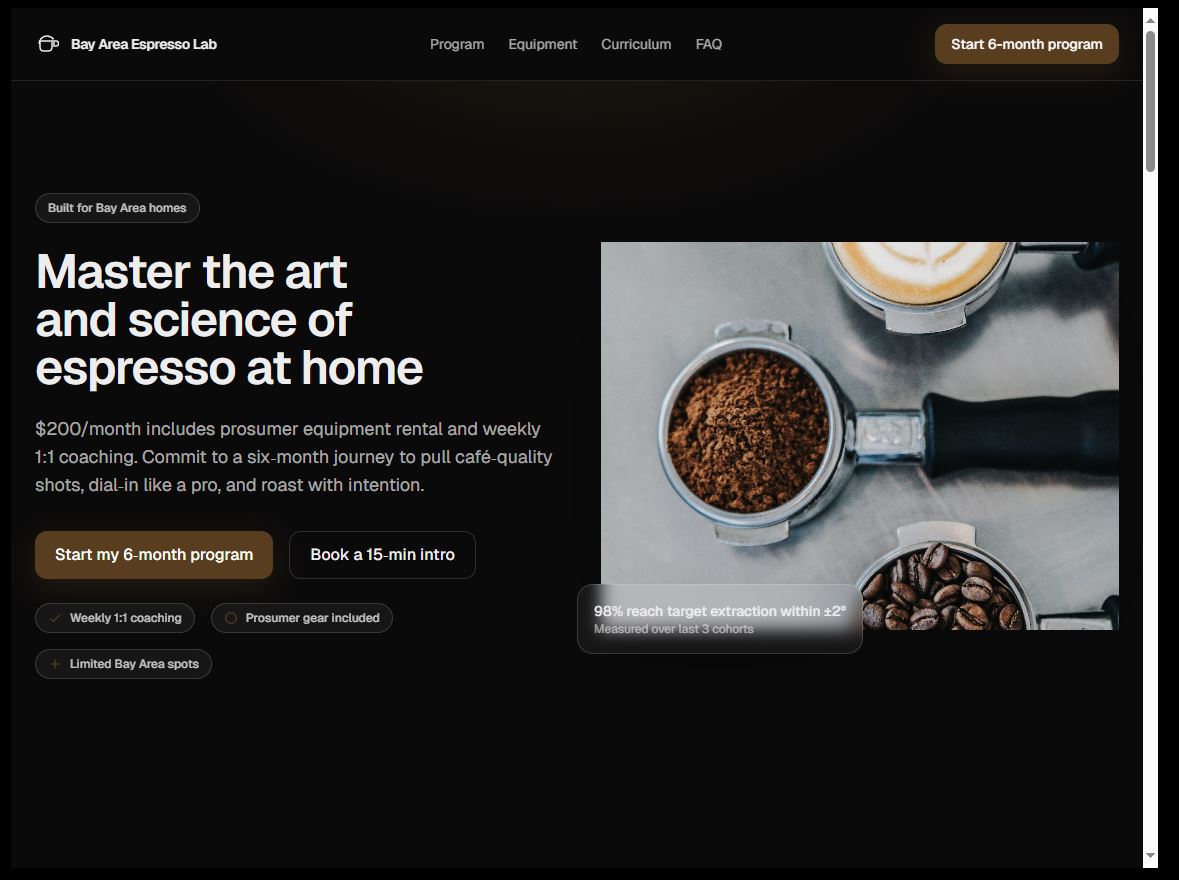Open the Program nav link
This screenshot has height=880, width=1179.
click(457, 44)
